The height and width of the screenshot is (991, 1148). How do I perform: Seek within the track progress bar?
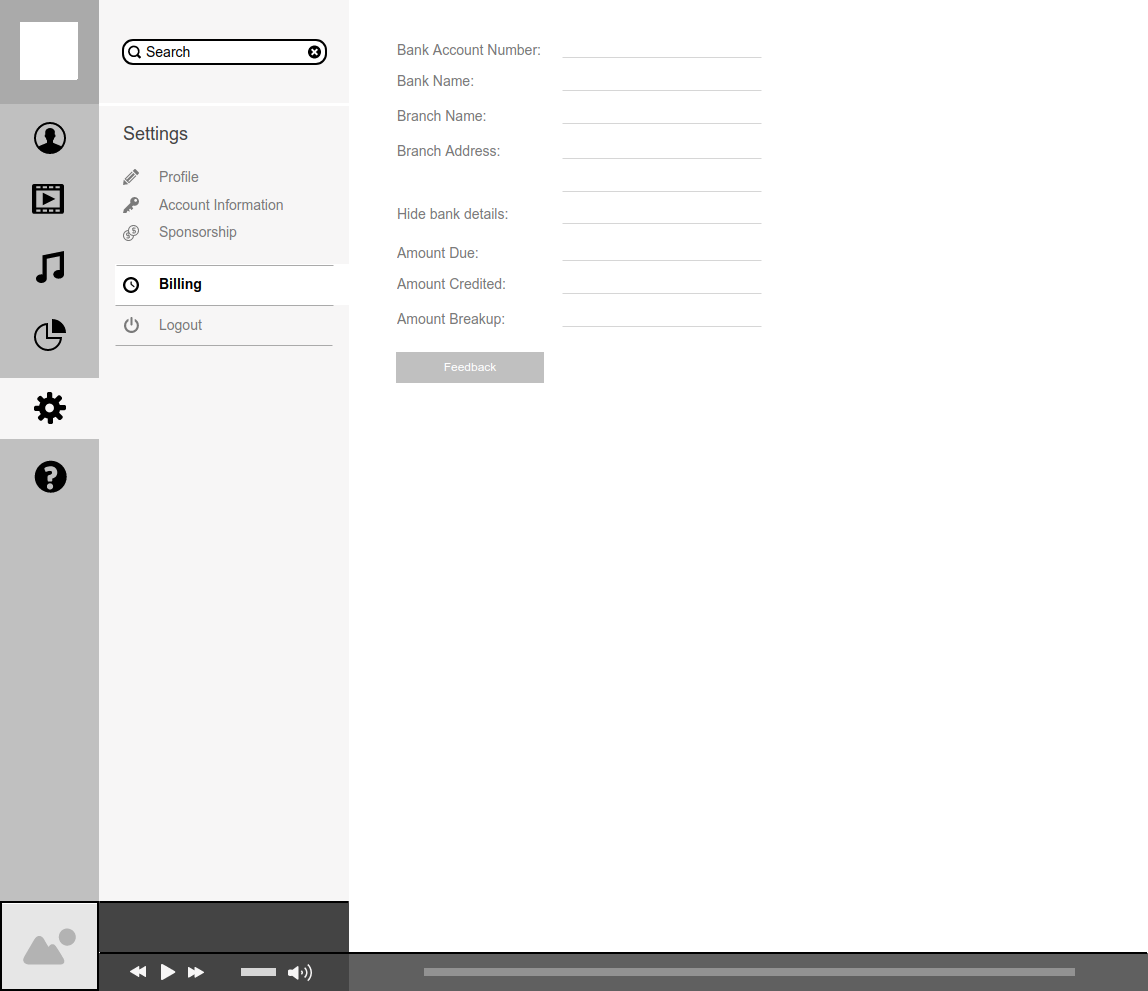749,972
